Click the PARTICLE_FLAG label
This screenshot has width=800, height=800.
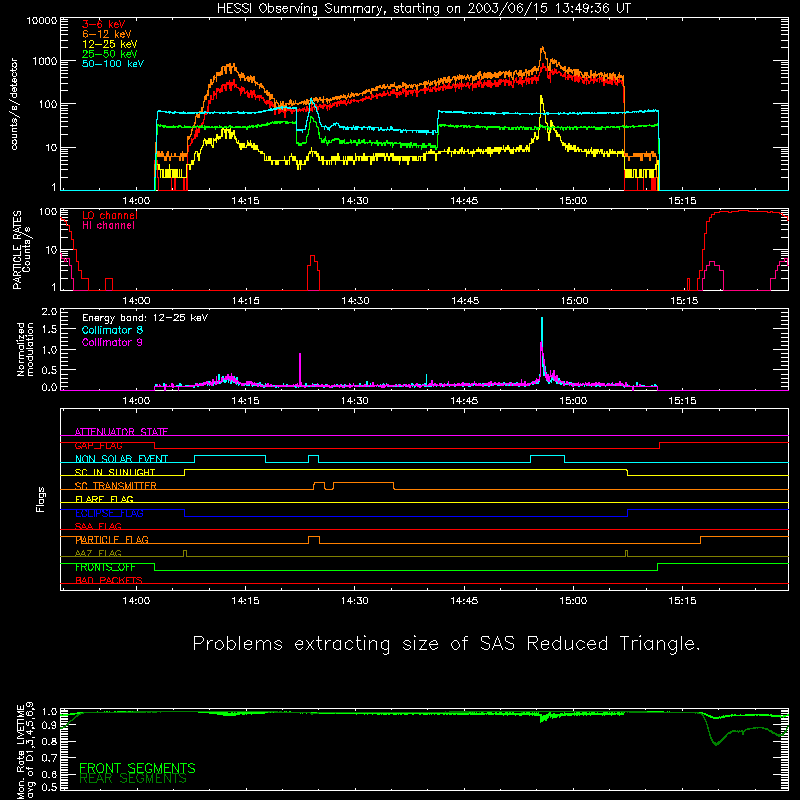112,540
